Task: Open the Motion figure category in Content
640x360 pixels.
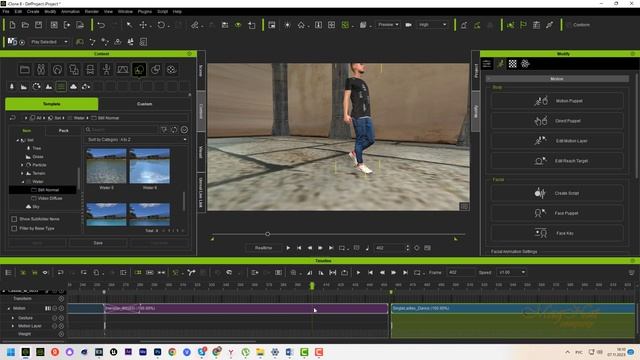Action: [x=106, y=69]
